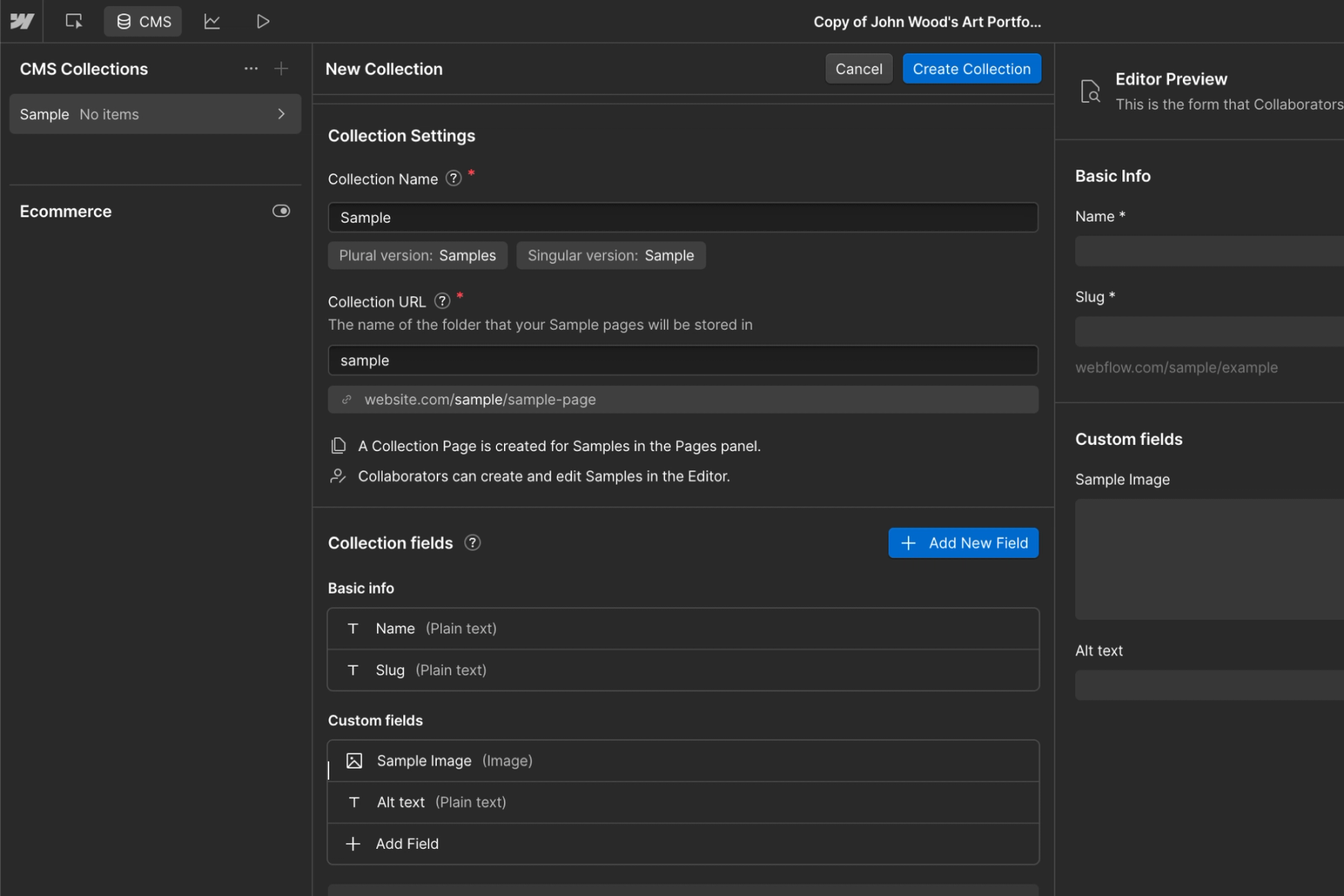
Task: Click Collection fields help question icon
Action: (472, 543)
